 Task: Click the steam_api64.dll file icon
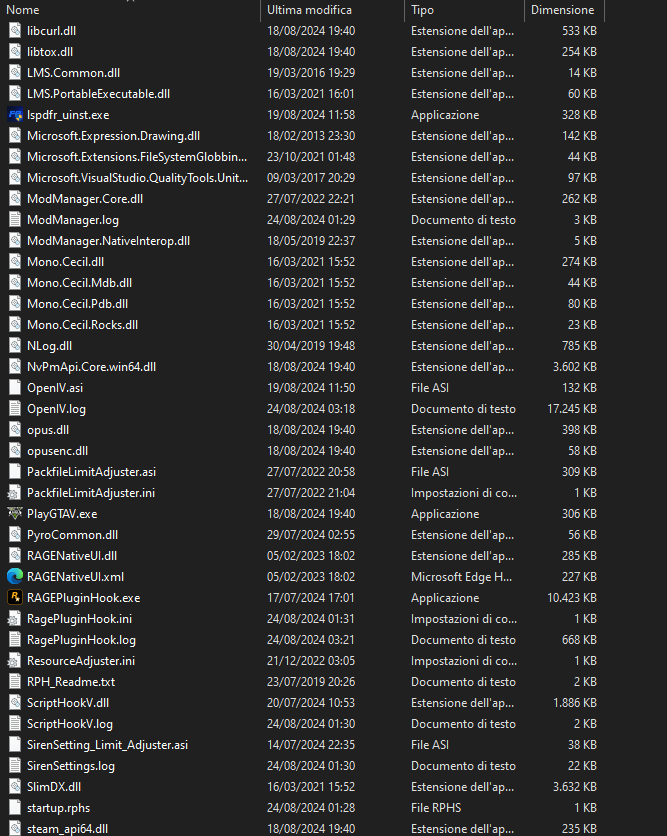click(15, 829)
